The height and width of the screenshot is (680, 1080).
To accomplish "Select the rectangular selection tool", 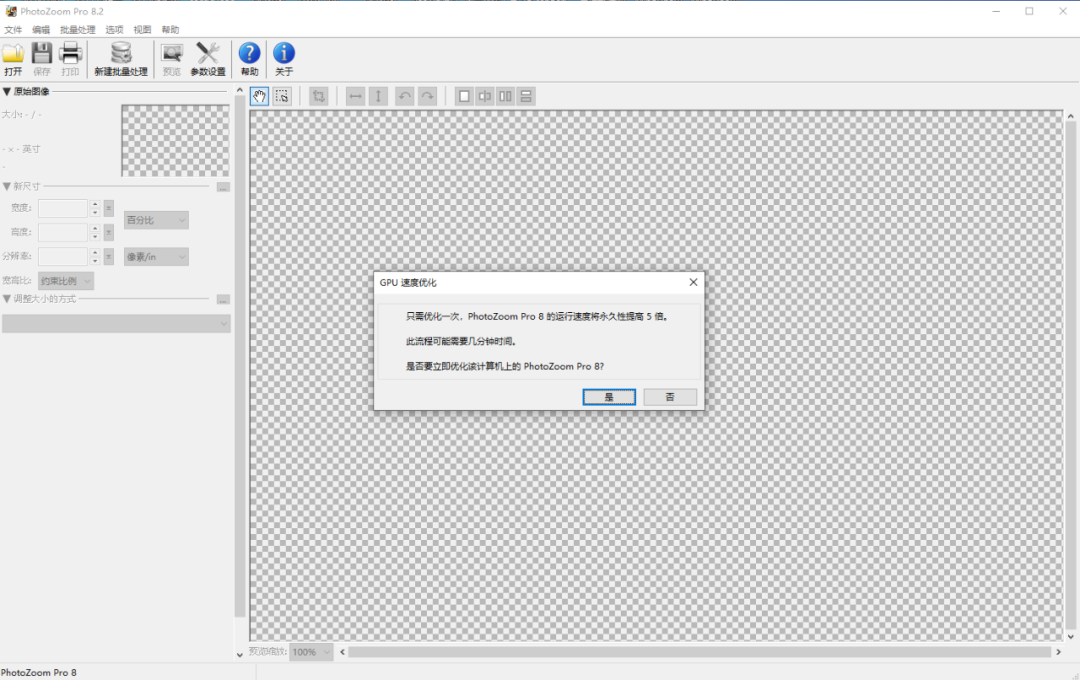I will point(282,96).
